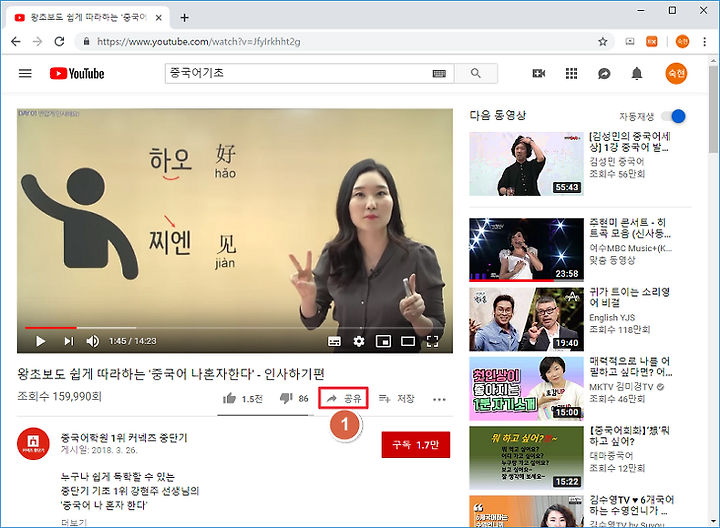Close the YouTube browser tab
This screenshot has height=528, width=720.
pyautogui.click(x=158, y=18)
